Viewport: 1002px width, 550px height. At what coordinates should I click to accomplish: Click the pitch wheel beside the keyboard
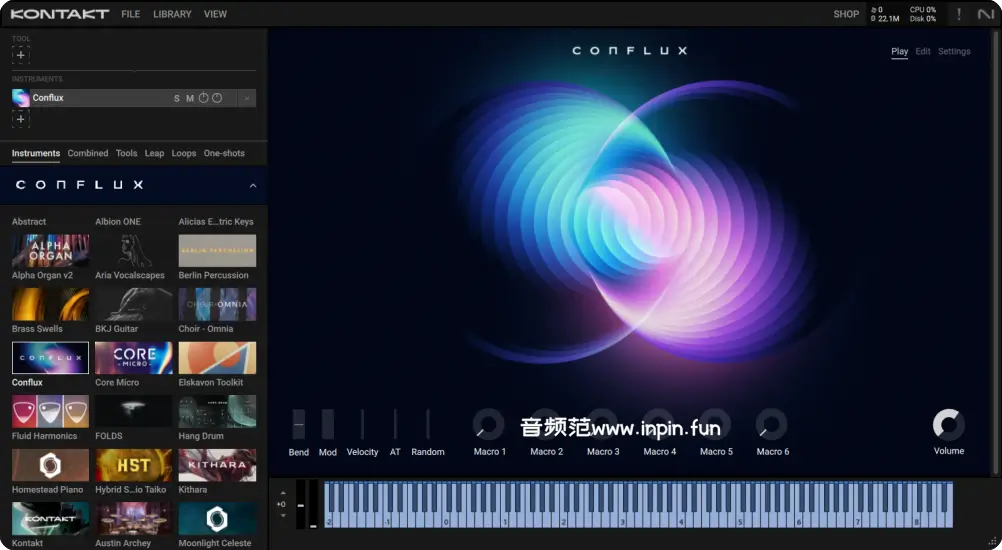pyautogui.click(x=300, y=505)
